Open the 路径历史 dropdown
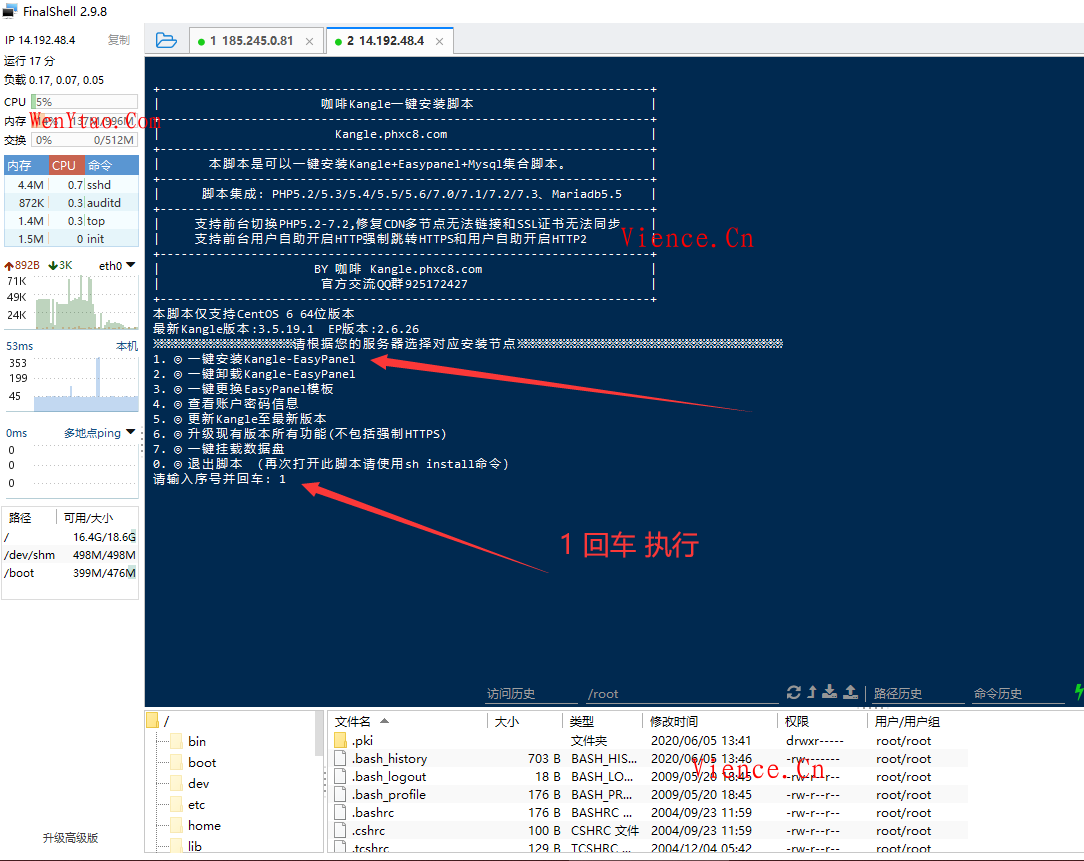The width and height of the screenshot is (1084, 861). 918,694
